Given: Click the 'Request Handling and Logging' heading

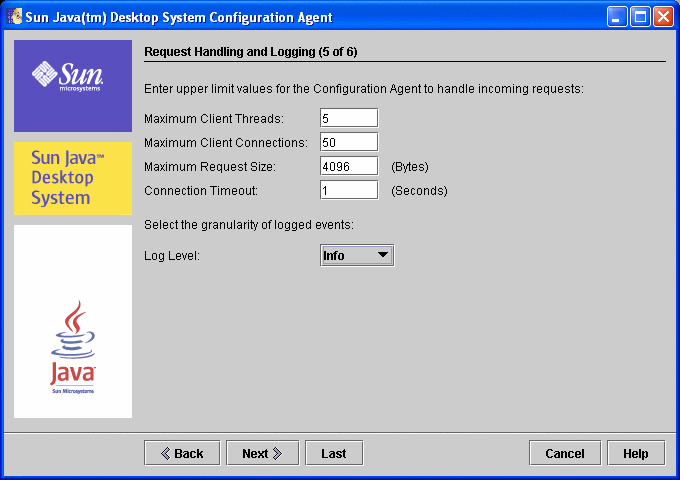Looking at the screenshot, I should (x=251, y=52).
